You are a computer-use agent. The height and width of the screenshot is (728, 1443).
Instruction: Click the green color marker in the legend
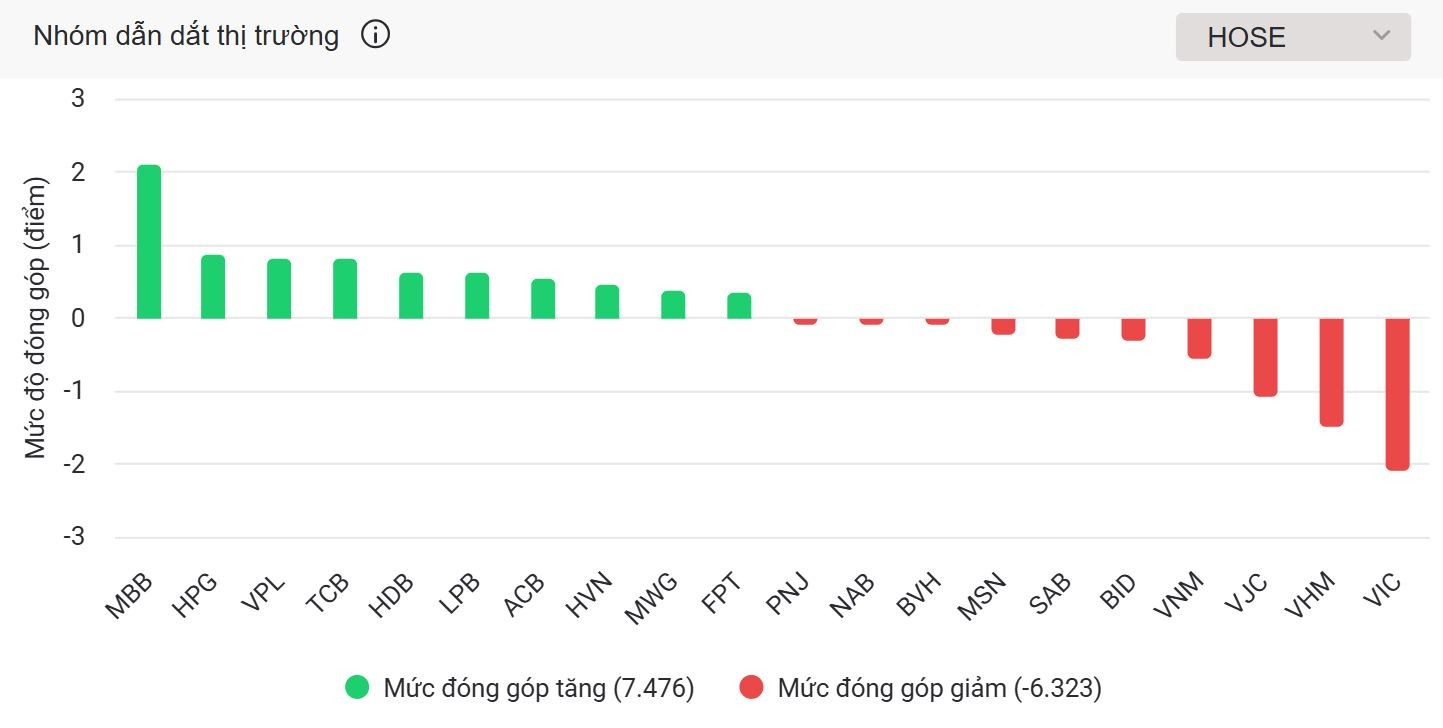357,688
